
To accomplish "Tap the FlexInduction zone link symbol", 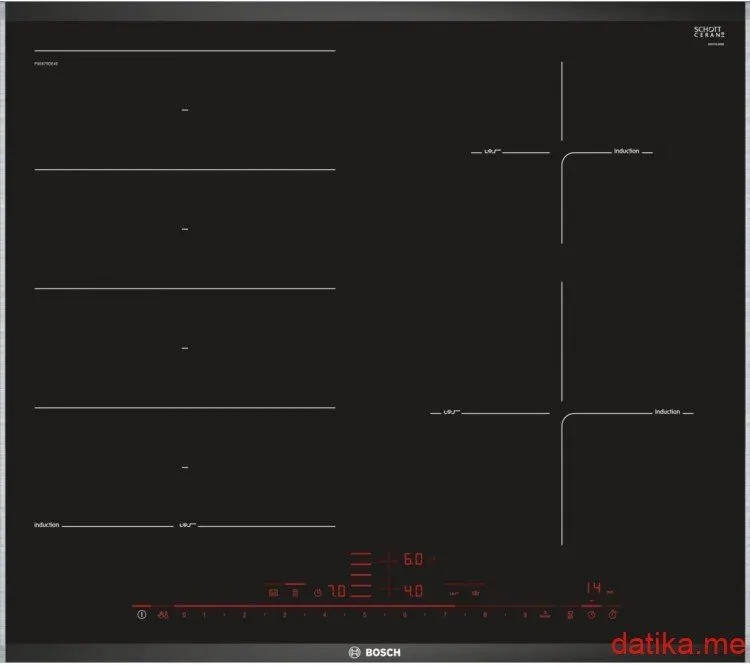I will (x=274, y=593).
